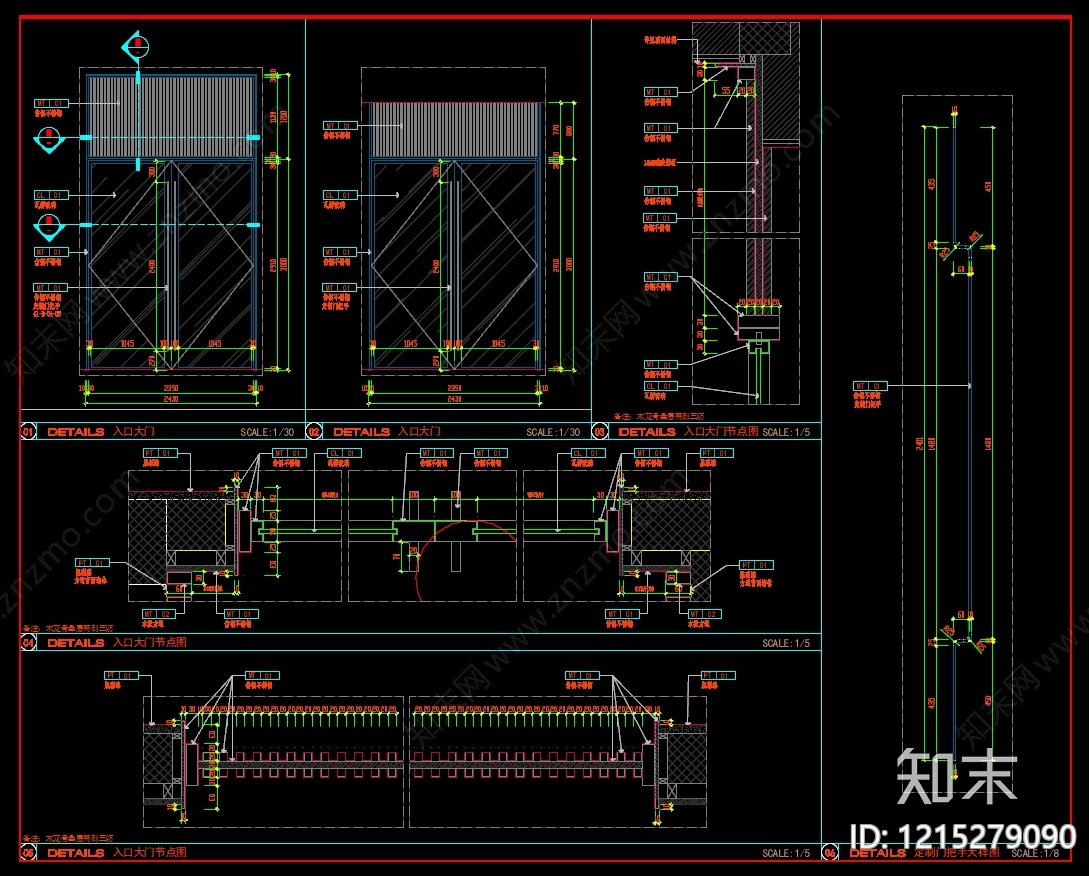1089x876 pixels.
Task: Click the 2400 handle height dimension in detail 01
Action: click(152, 266)
